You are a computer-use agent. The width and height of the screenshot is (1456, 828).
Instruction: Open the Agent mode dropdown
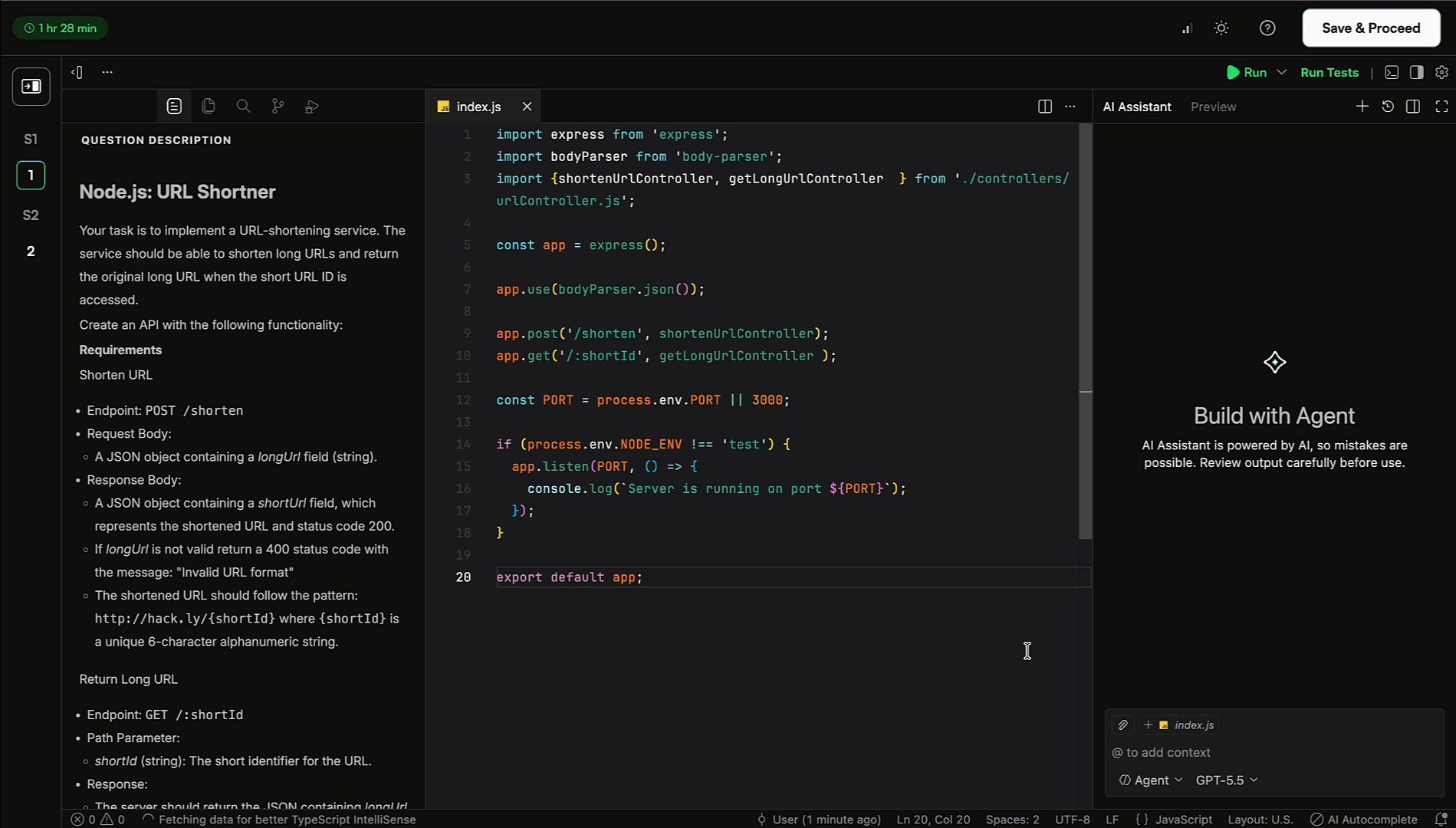(x=1151, y=780)
